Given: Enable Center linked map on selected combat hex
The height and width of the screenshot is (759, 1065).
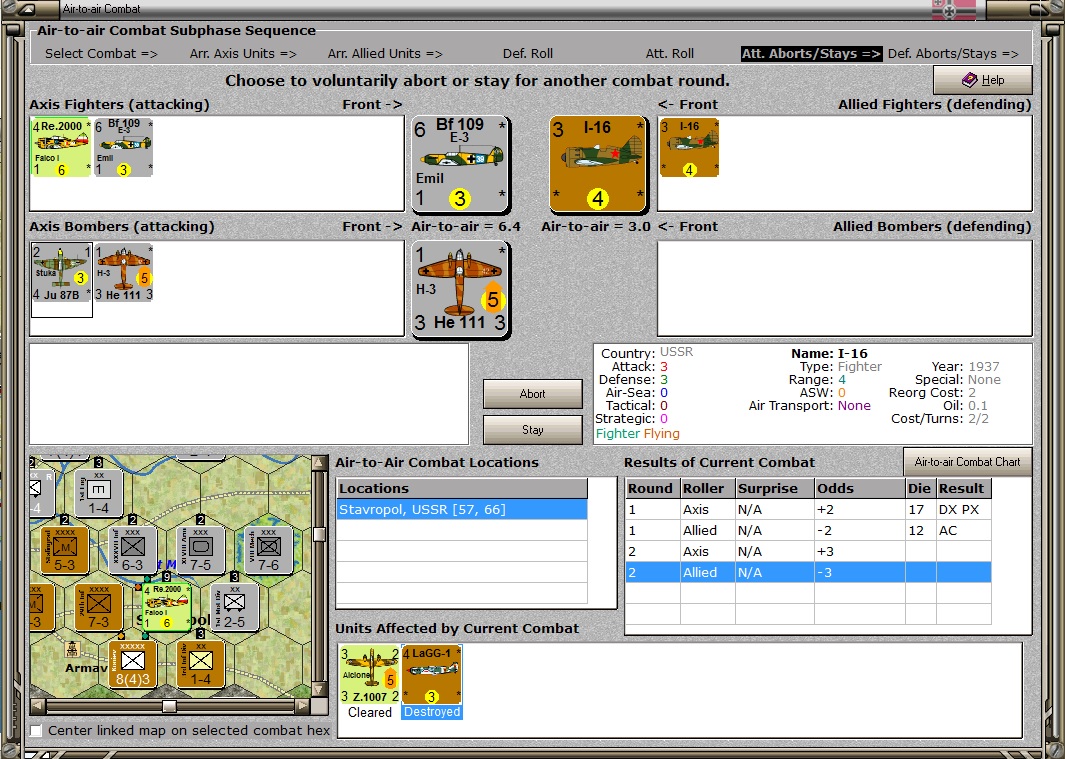Looking at the screenshot, I should tap(36, 730).
